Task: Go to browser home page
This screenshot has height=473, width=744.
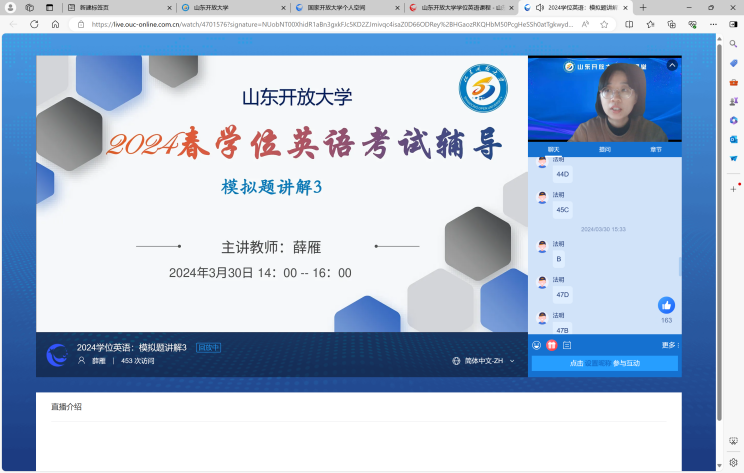Action: (55, 24)
